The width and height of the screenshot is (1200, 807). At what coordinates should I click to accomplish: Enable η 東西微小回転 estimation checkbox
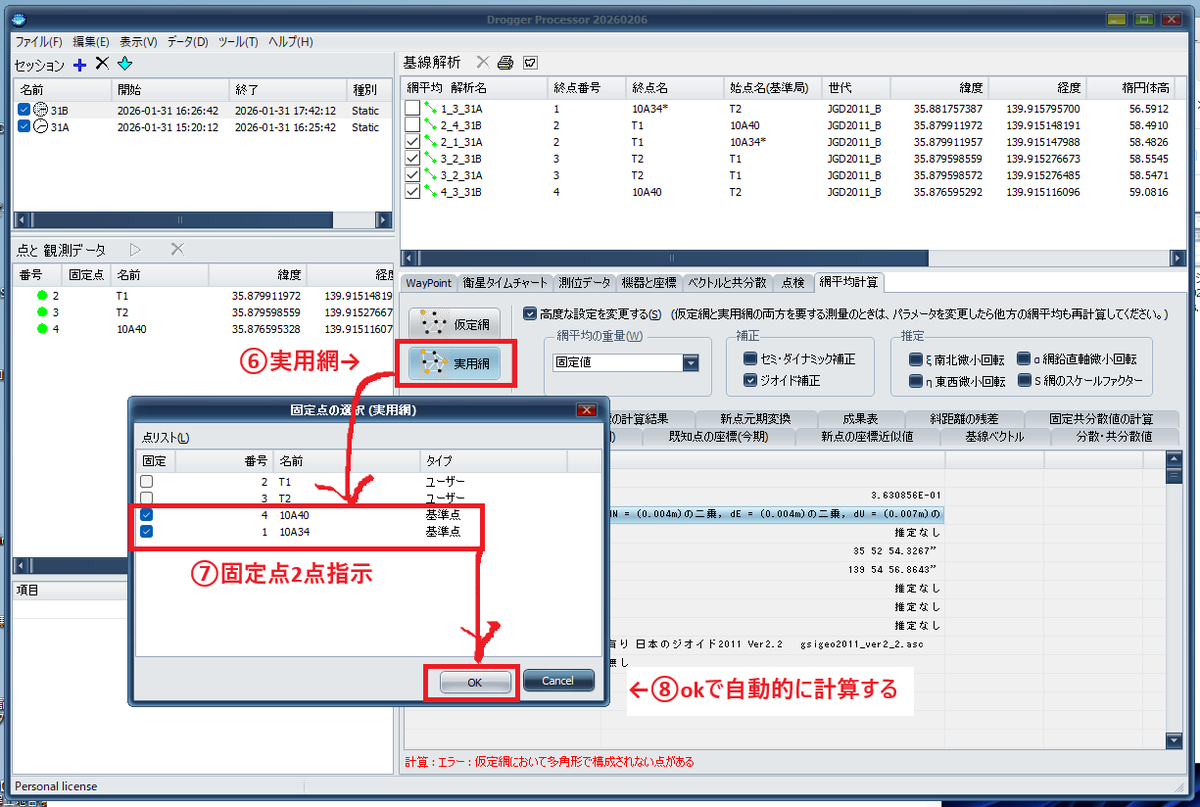point(915,381)
